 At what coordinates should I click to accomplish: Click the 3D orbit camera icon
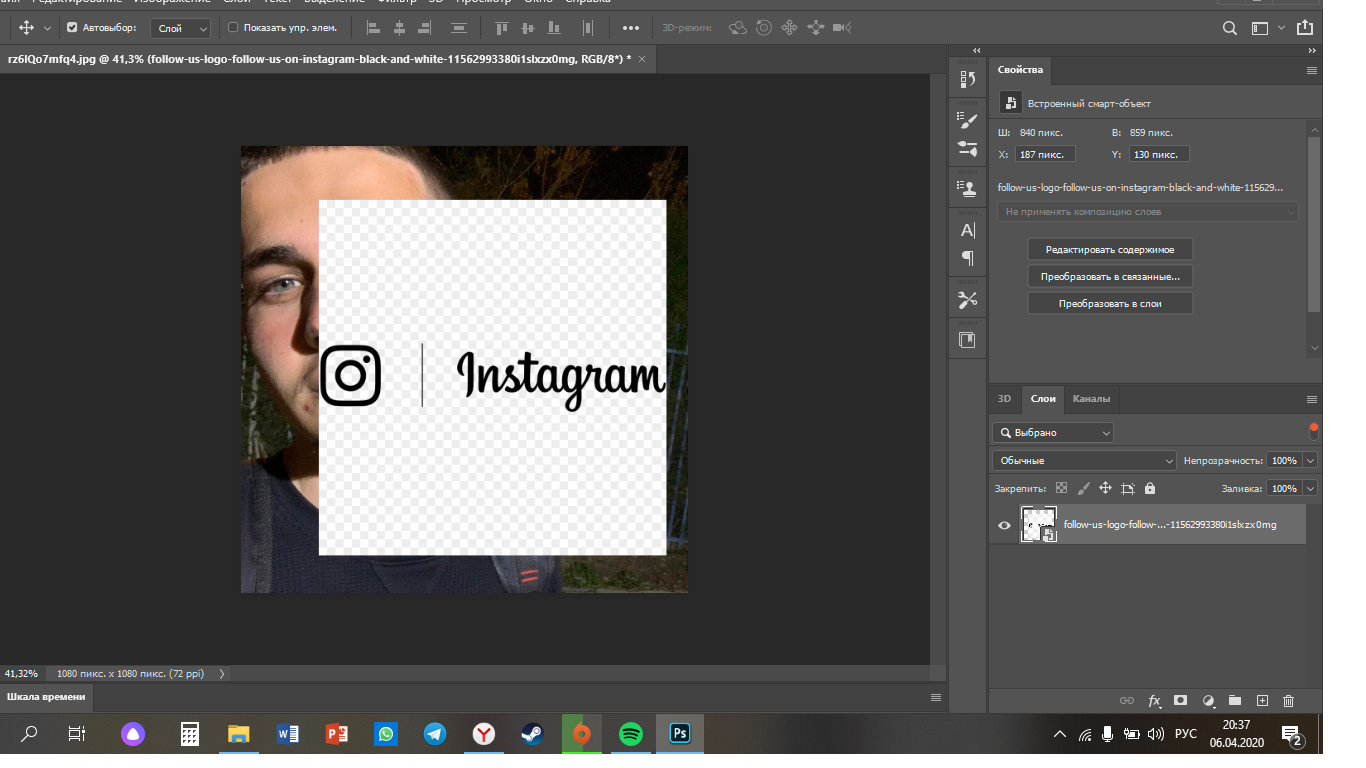click(x=738, y=28)
